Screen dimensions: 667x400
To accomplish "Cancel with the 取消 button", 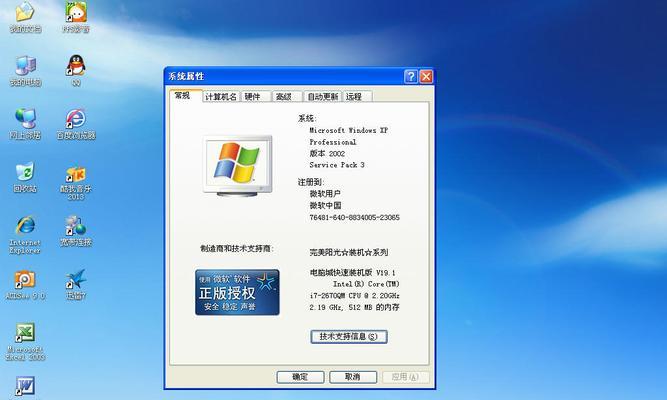I will [x=353, y=377].
